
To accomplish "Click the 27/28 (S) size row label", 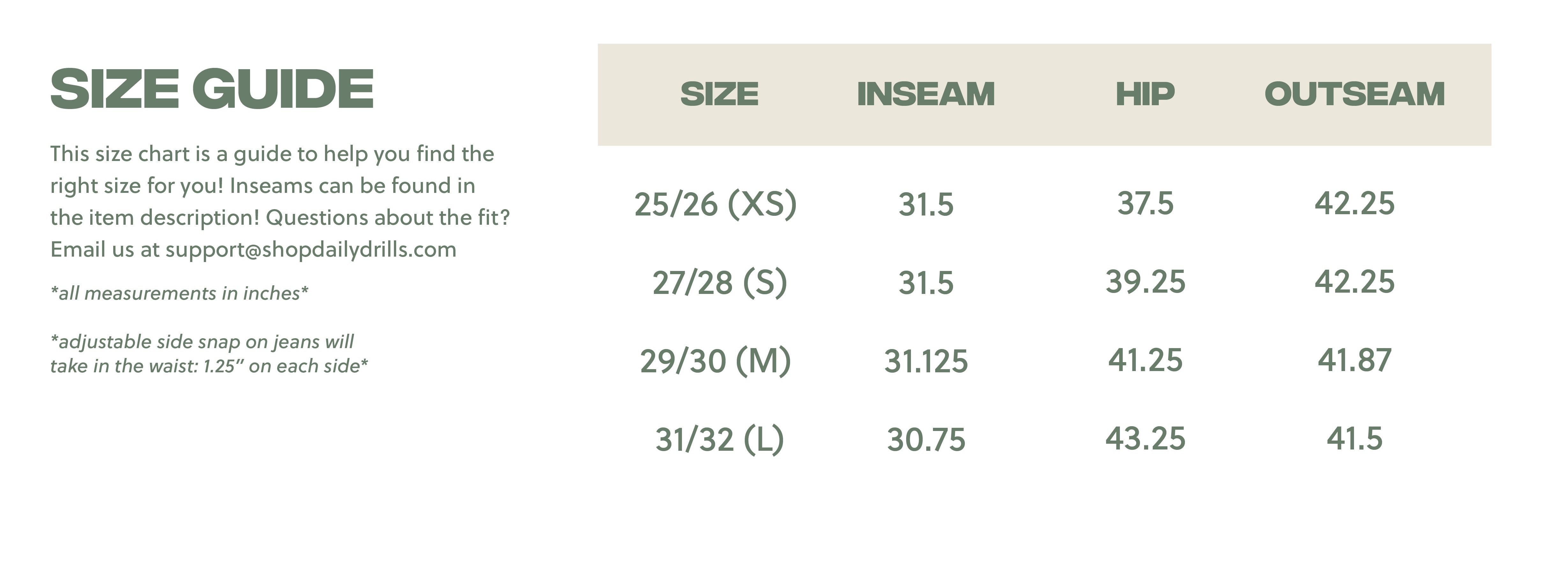I will pos(720,283).
